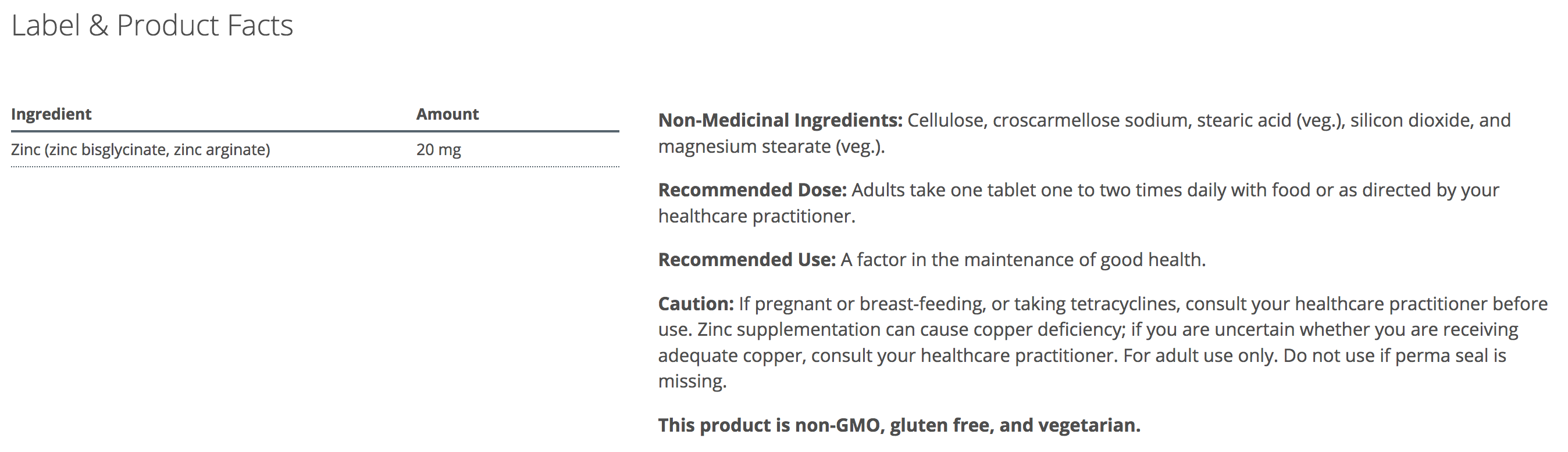Click the word 'missing.' ending the Caution
The width and height of the screenshot is (1568, 452).
[x=692, y=382]
